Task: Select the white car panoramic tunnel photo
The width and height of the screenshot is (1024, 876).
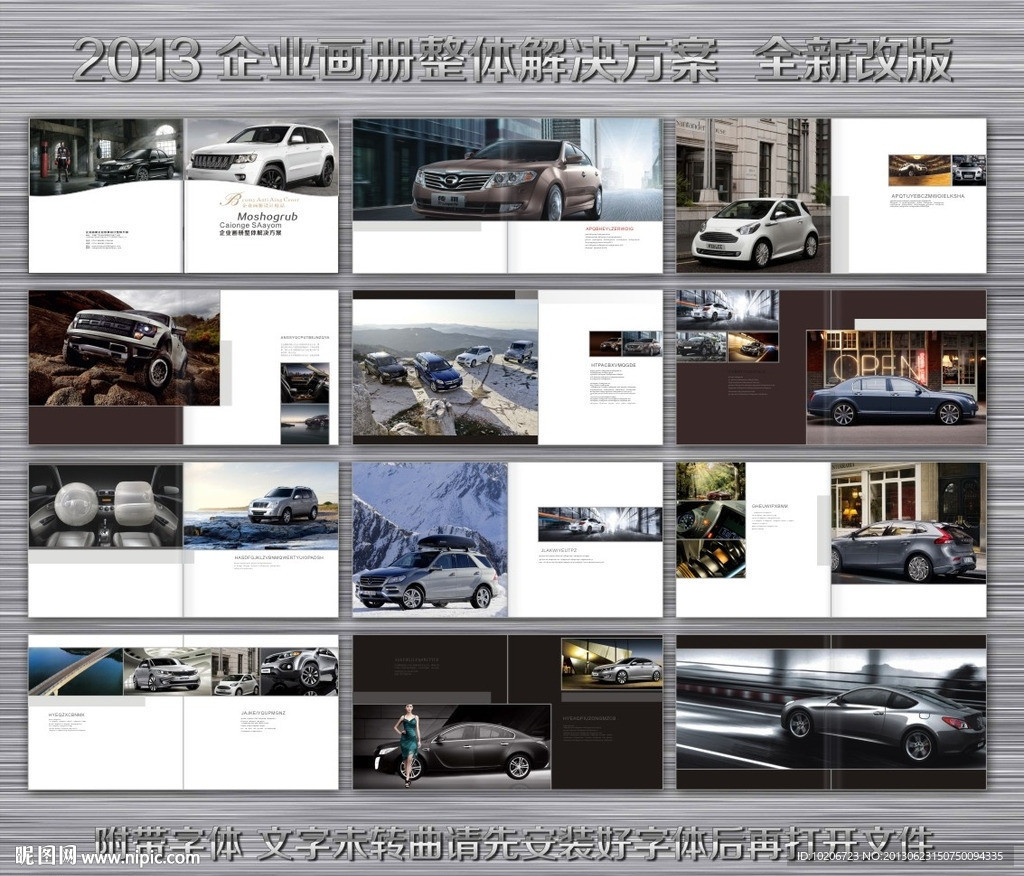Action: pyautogui.click(x=600, y=524)
